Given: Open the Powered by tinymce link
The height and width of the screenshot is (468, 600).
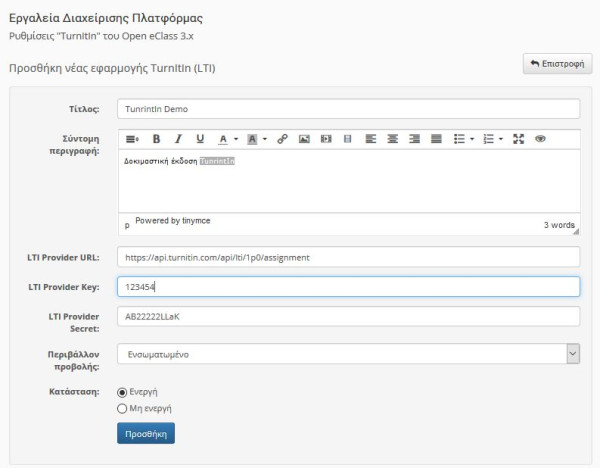Looking at the screenshot, I should point(173,221).
